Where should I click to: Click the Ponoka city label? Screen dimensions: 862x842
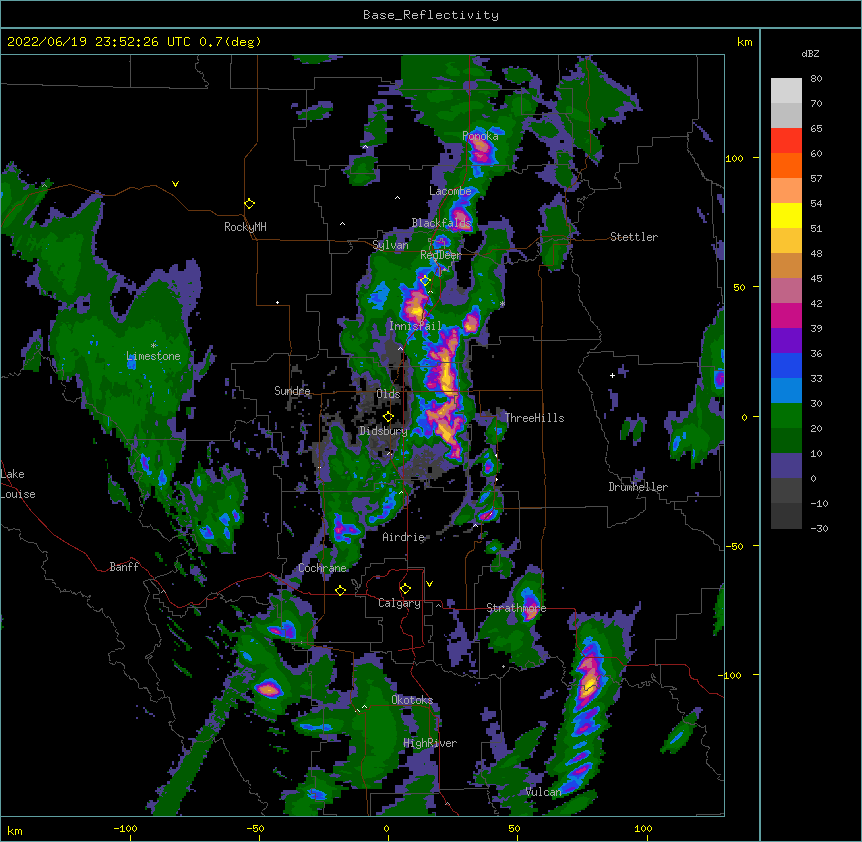[x=480, y=136]
